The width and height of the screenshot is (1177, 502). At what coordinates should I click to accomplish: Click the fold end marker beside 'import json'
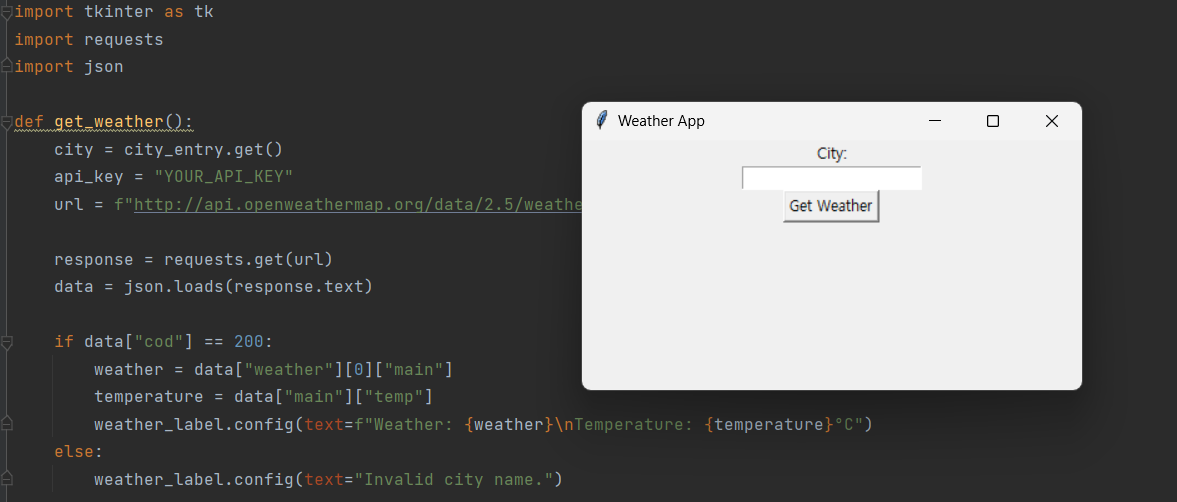pos(7,66)
